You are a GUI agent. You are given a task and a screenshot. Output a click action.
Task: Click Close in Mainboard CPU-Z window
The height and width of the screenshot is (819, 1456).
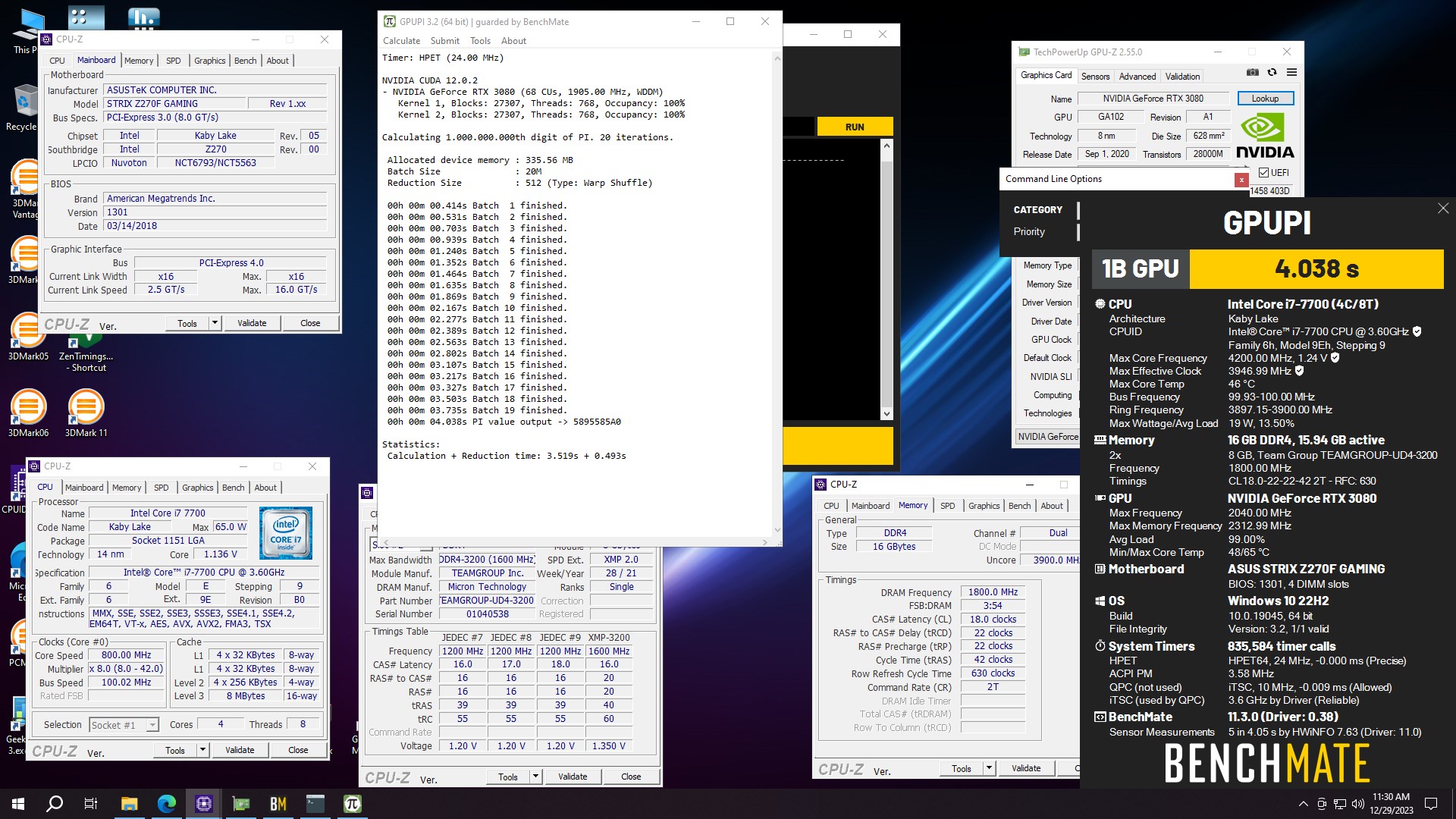(310, 323)
